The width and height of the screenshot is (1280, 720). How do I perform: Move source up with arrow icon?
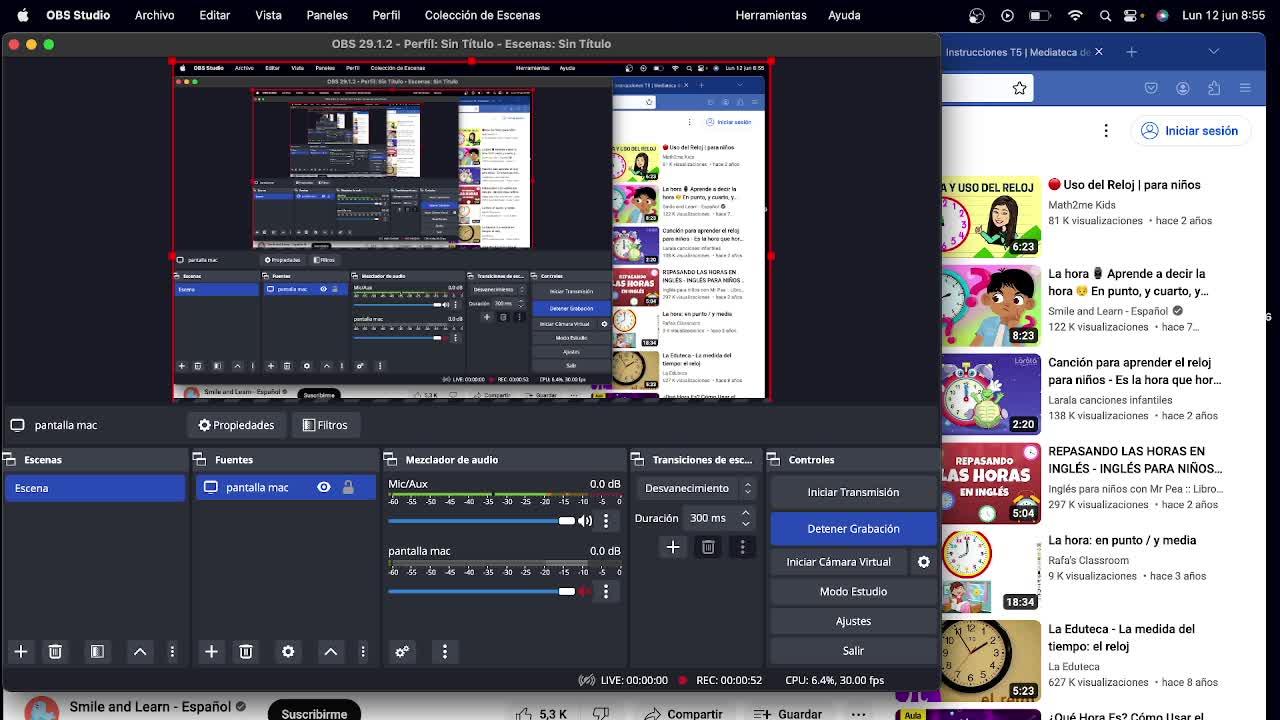point(330,651)
